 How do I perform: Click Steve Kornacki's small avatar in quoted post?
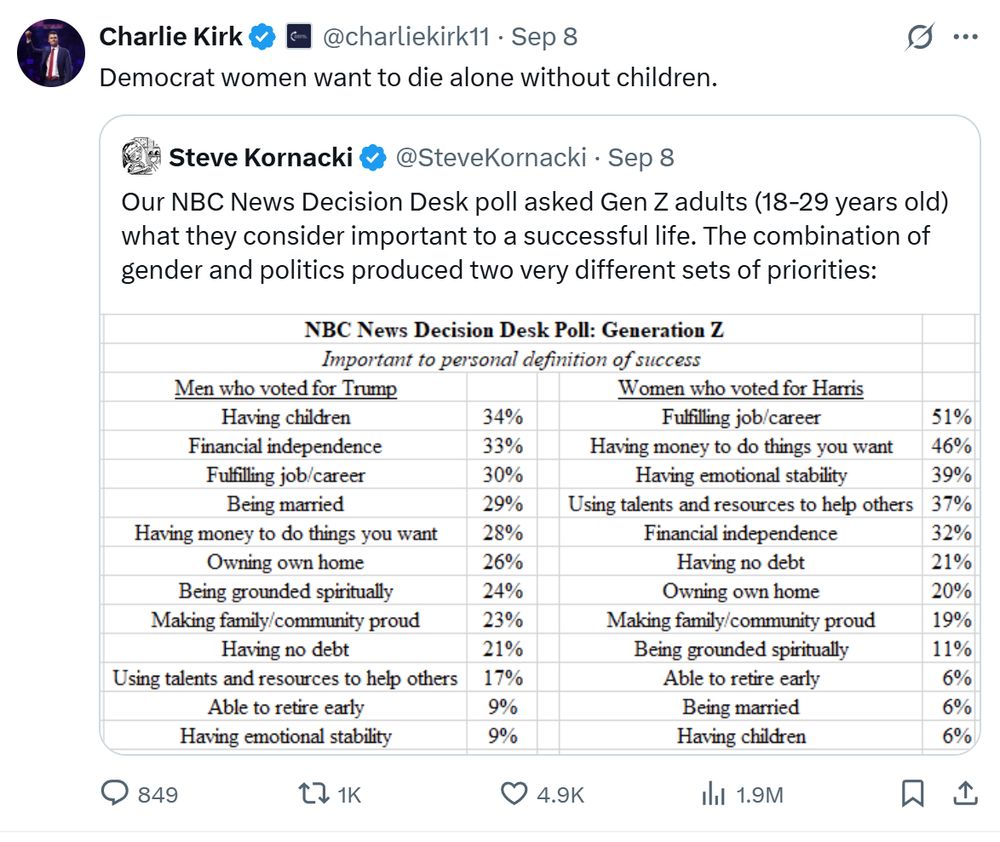141,157
